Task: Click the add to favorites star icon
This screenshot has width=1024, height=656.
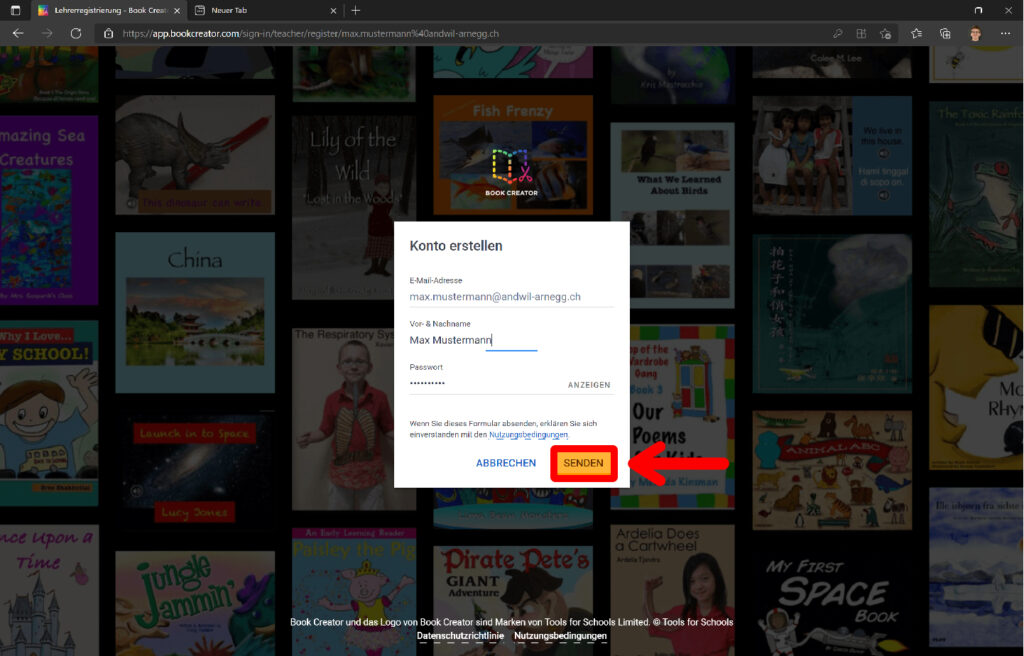Action: coord(885,33)
